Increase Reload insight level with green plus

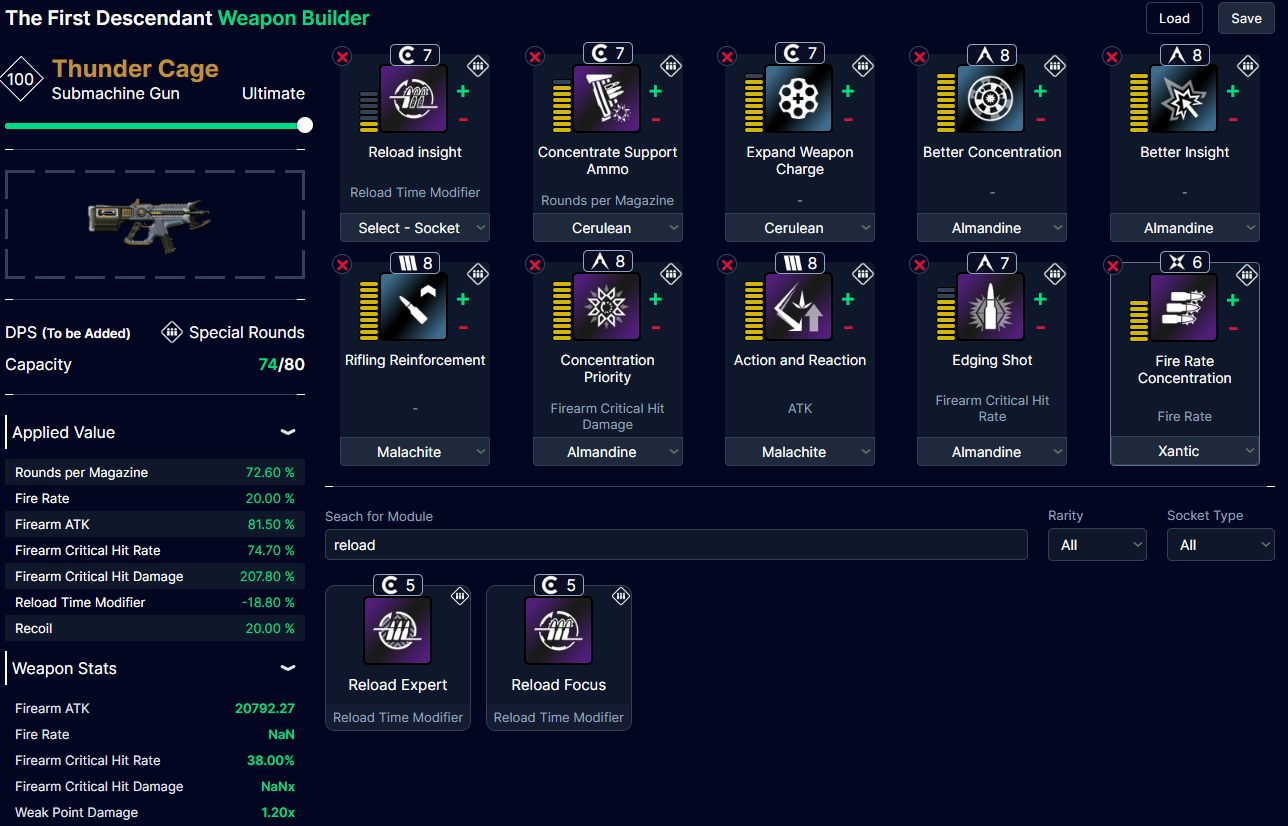click(463, 91)
